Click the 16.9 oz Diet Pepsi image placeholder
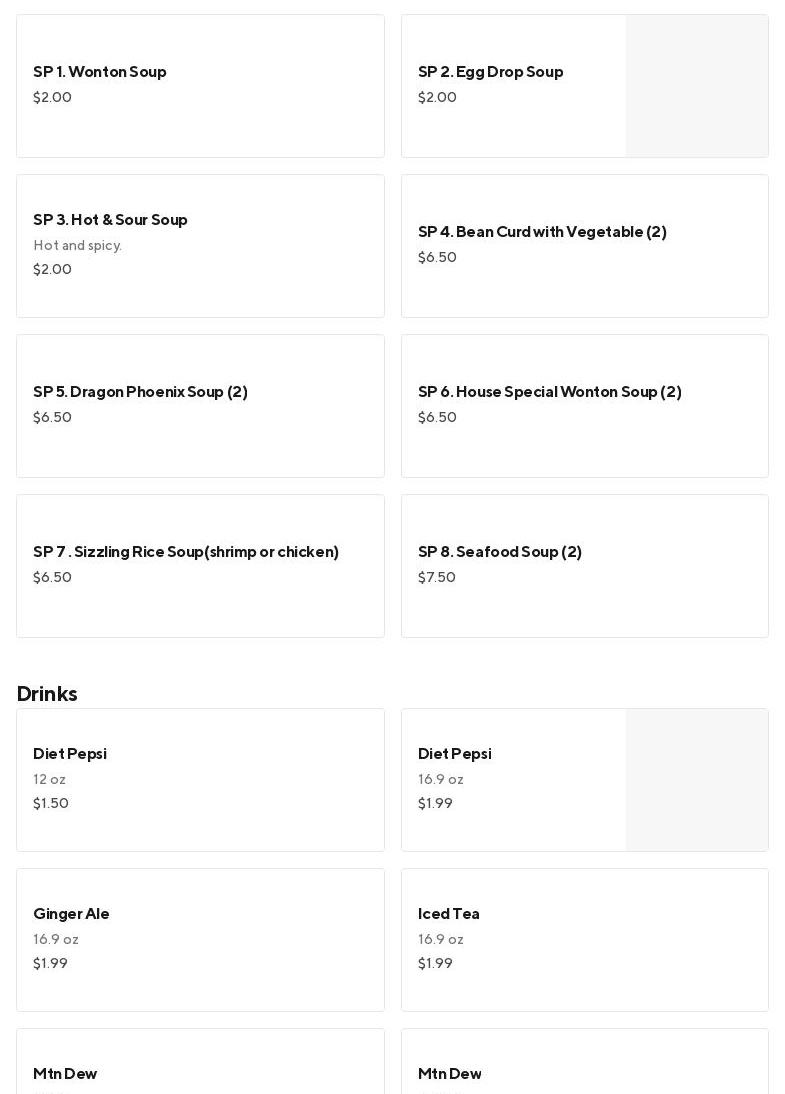785x1094 pixels. tap(697, 780)
